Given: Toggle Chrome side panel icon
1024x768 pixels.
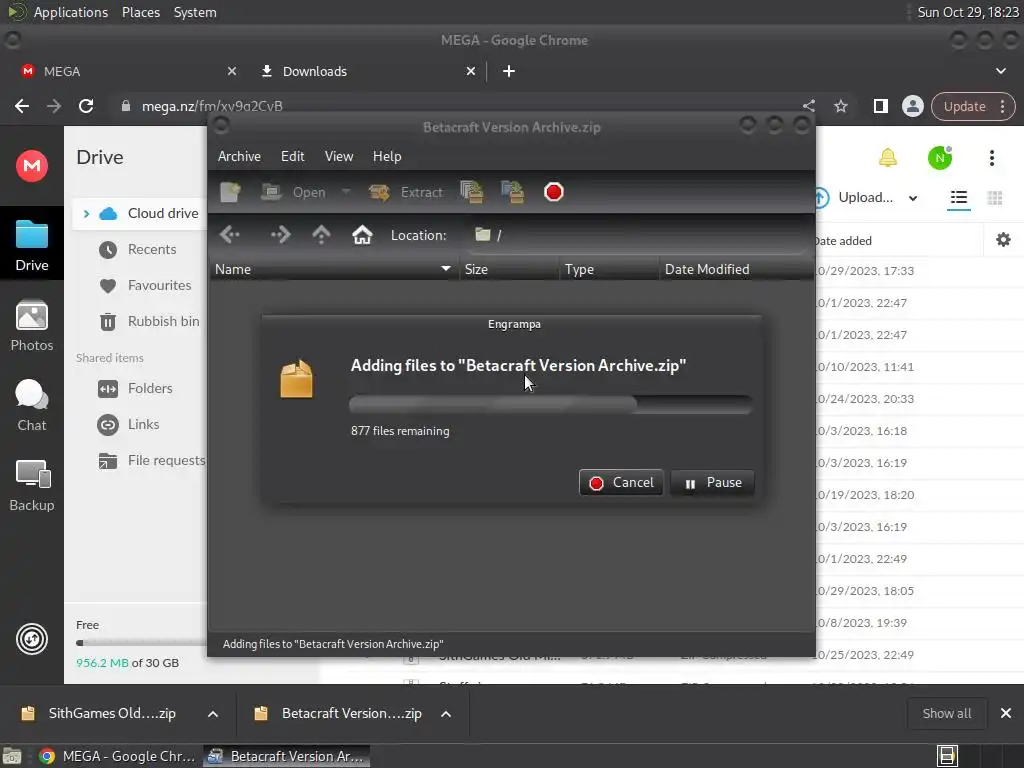Looking at the screenshot, I should 880,106.
